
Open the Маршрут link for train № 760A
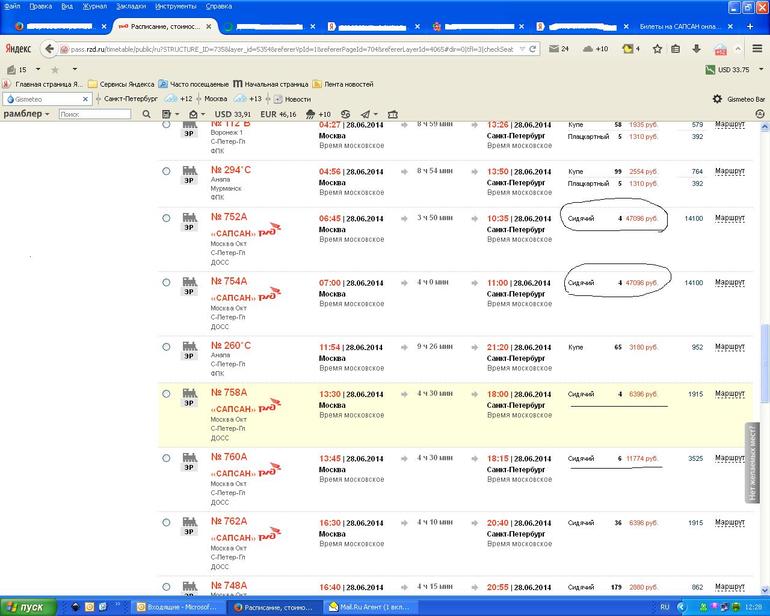tap(730, 458)
